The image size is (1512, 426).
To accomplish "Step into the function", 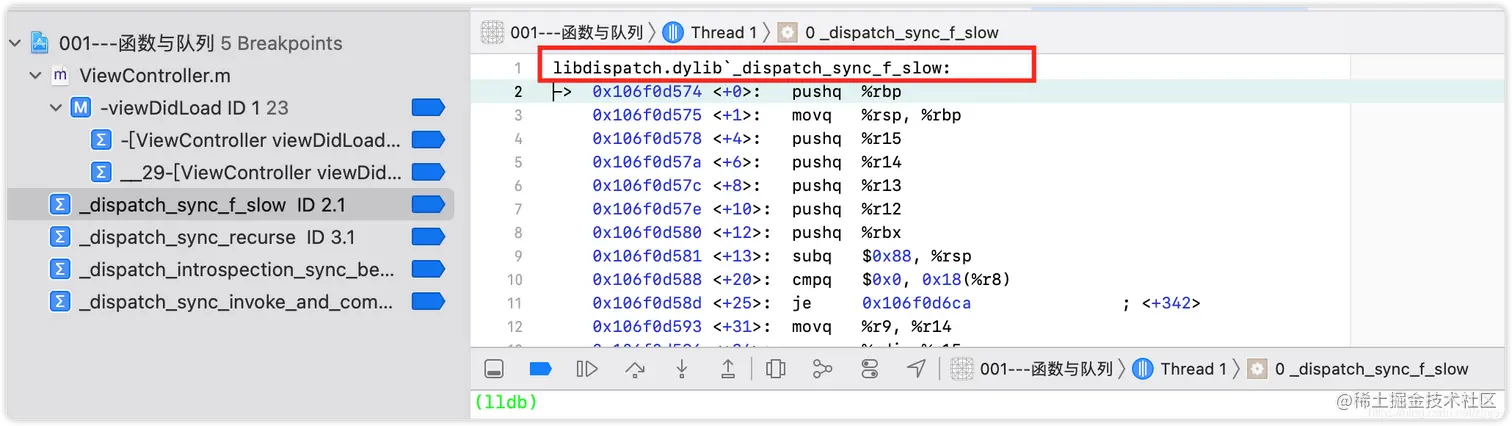I will [681, 369].
